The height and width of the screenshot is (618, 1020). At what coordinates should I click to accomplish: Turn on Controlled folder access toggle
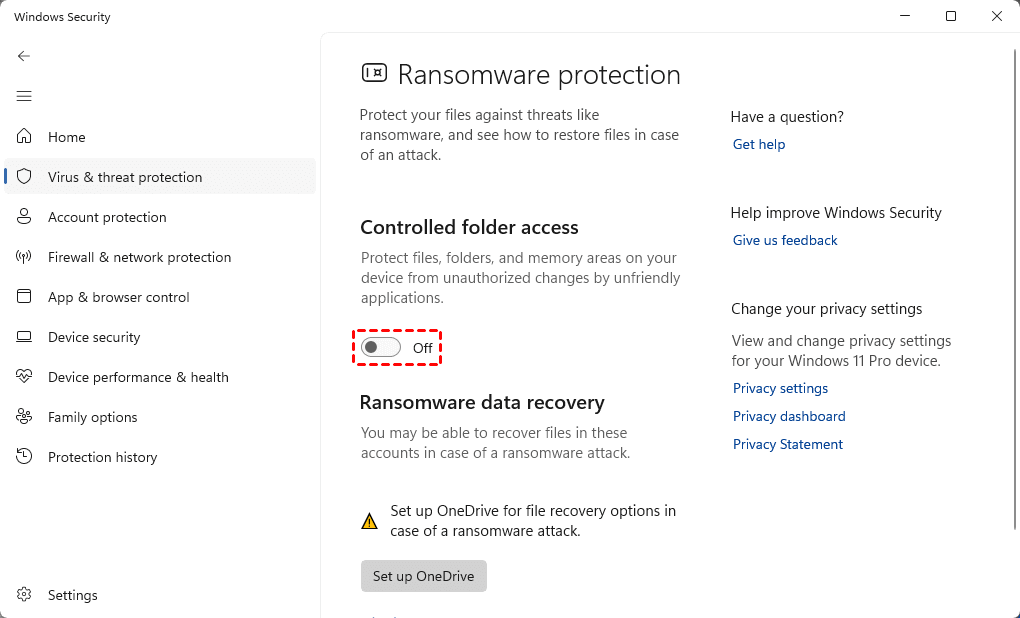381,347
